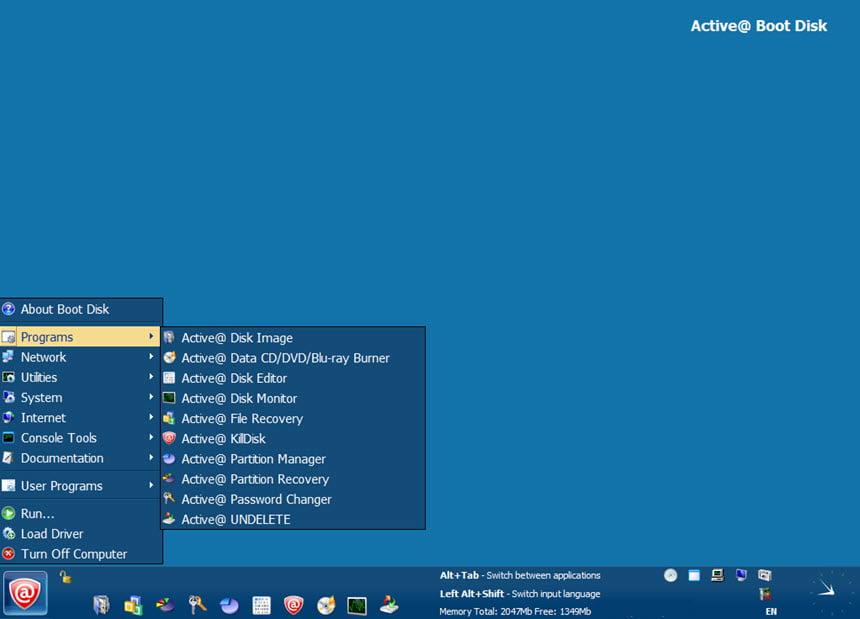
Task: Expand the Utilities submenu
Action: [80, 377]
